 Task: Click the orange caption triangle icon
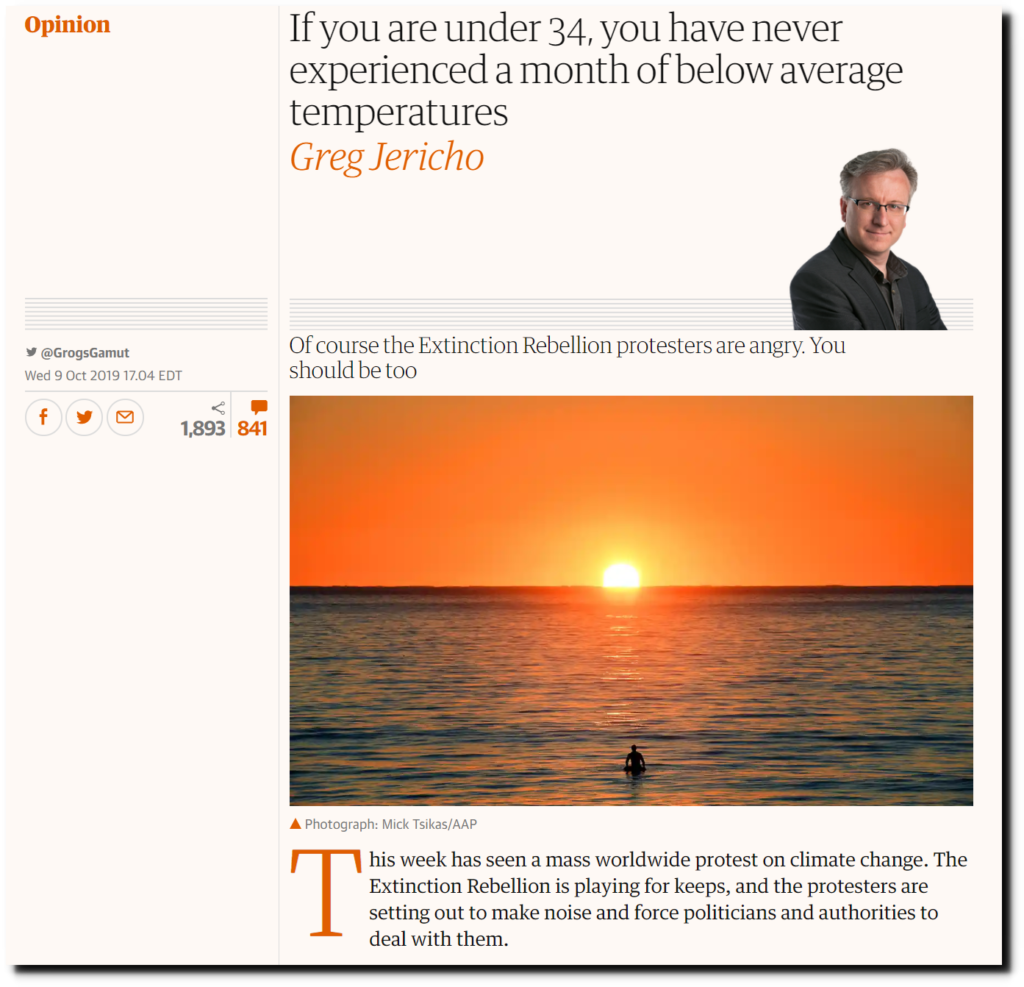tap(295, 824)
